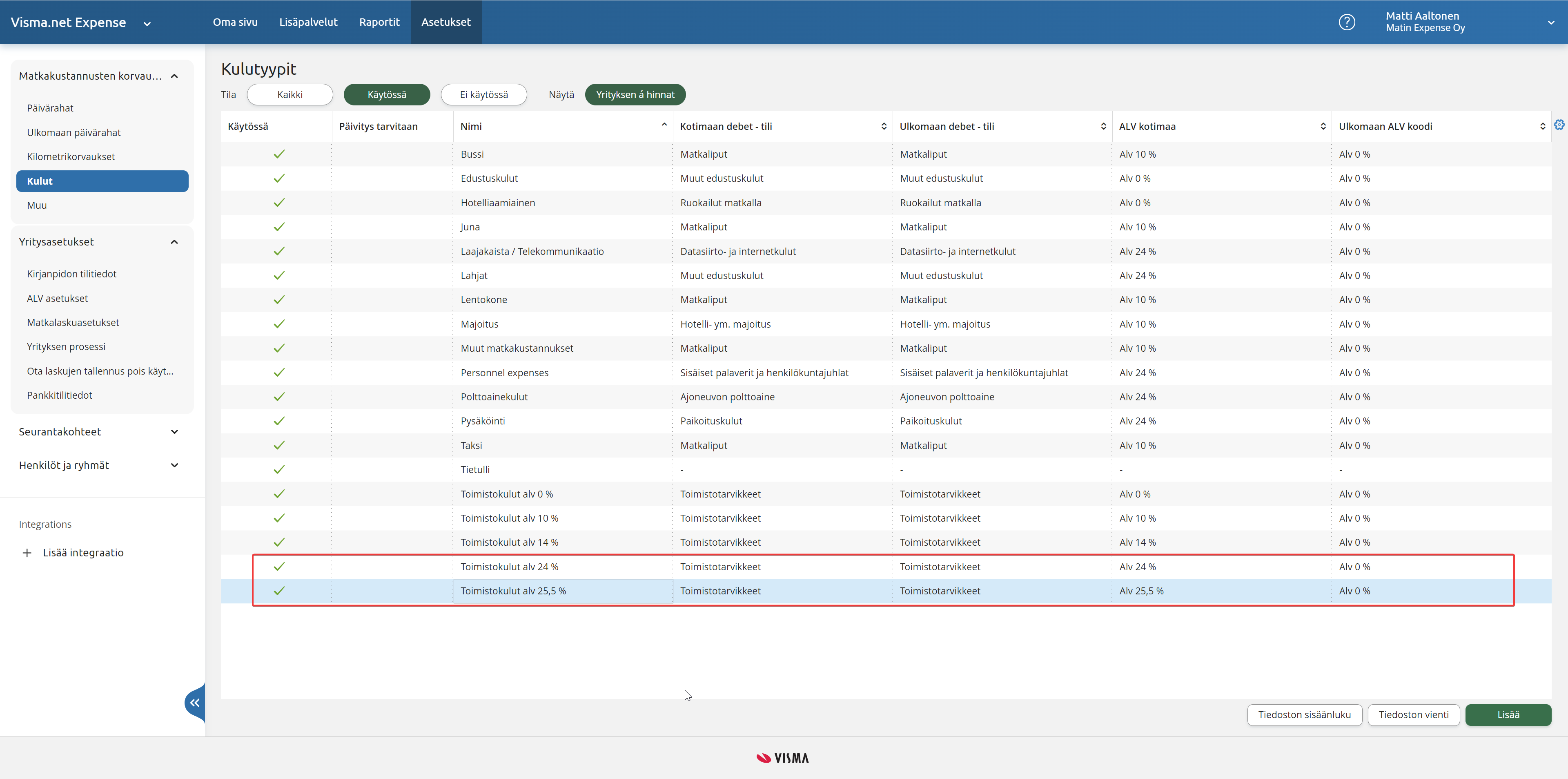Click the green Lisää button
The width and height of the screenshot is (1568, 779).
pyautogui.click(x=1508, y=714)
